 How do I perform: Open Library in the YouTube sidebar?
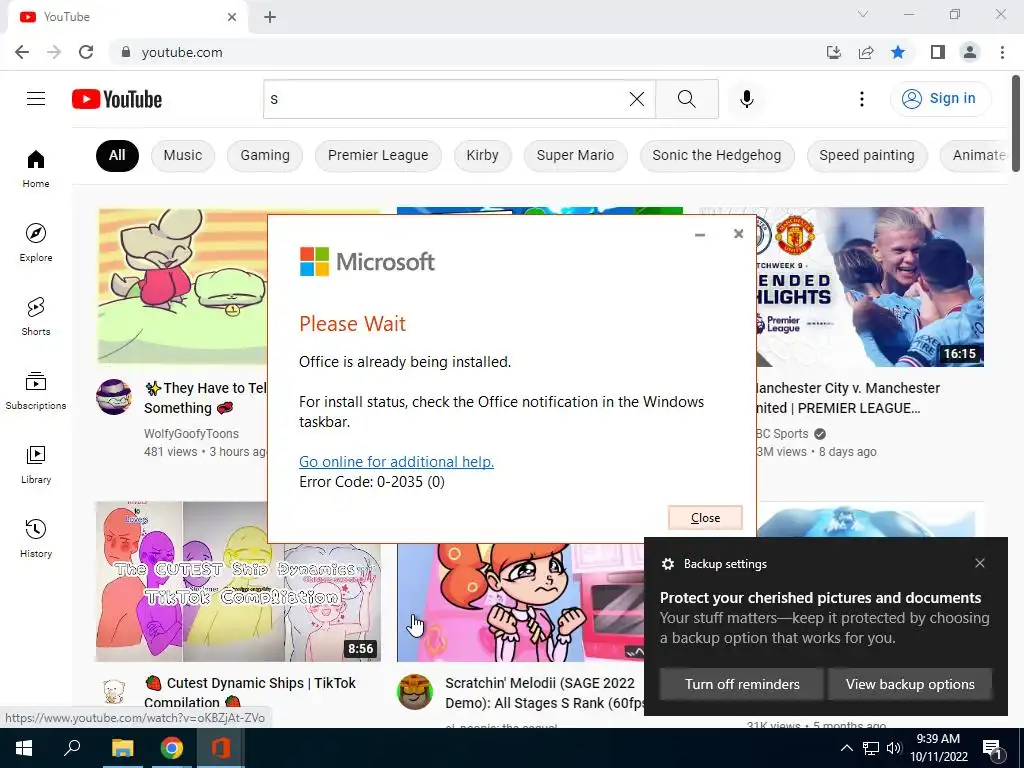[x=36, y=464]
